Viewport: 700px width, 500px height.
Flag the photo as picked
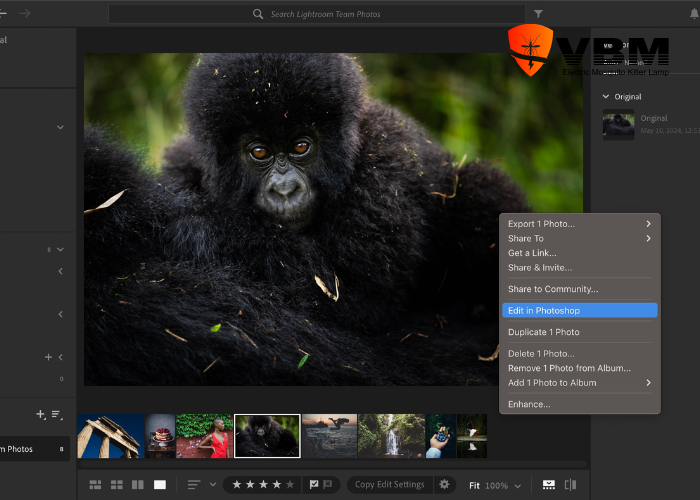click(x=314, y=484)
